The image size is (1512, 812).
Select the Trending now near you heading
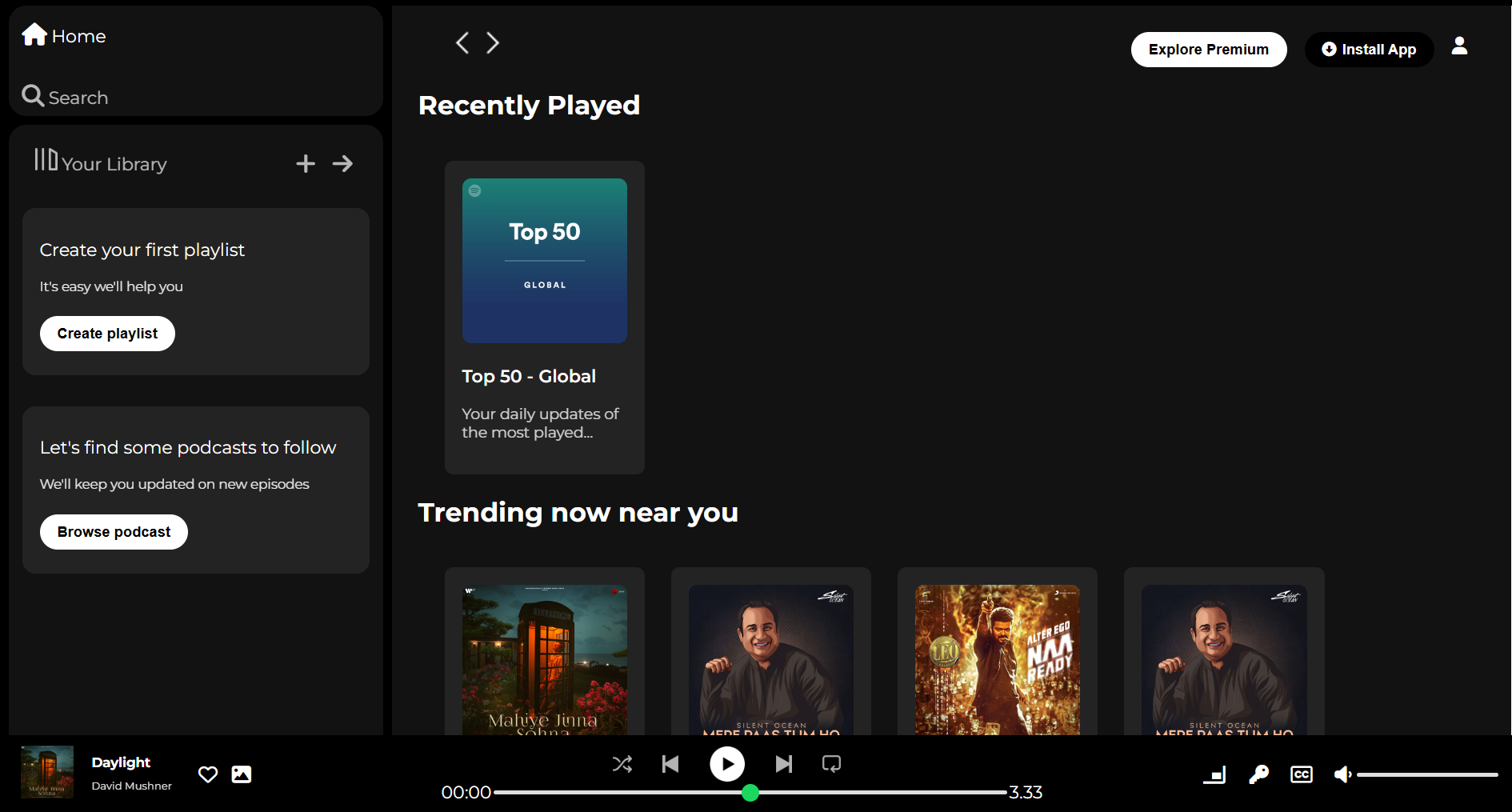[x=578, y=512]
